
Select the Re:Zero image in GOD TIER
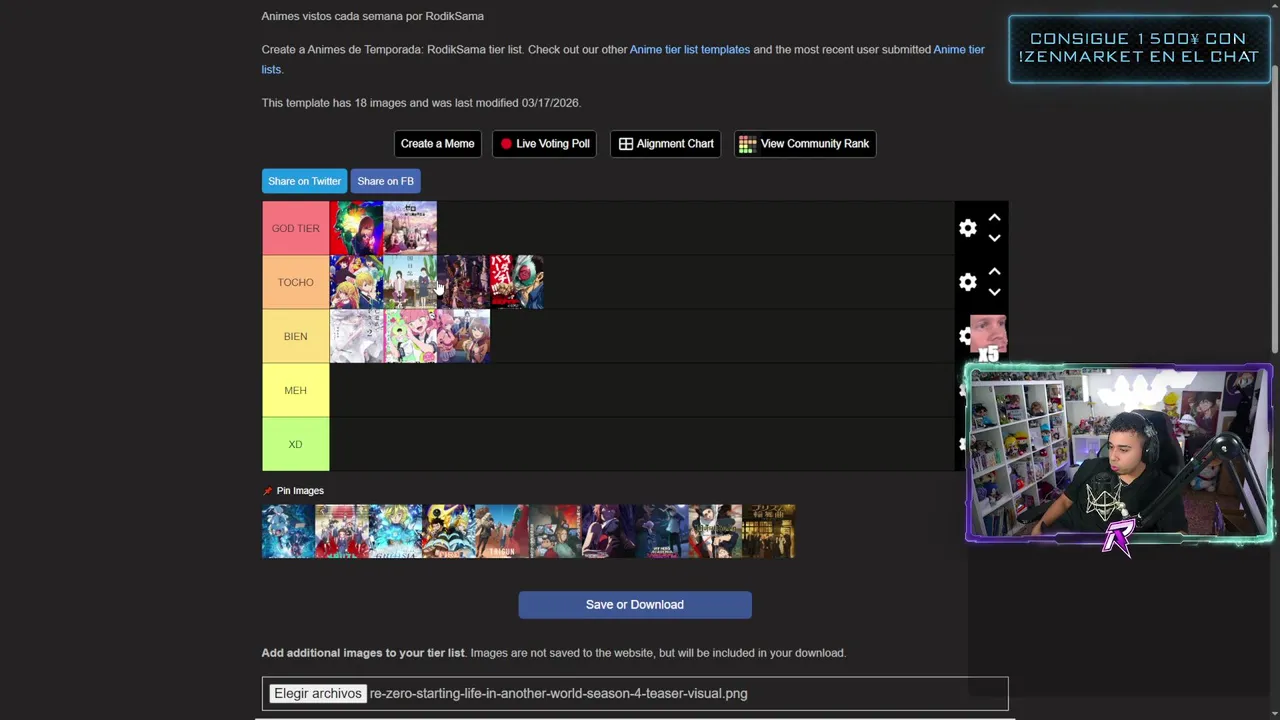coord(410,228)
